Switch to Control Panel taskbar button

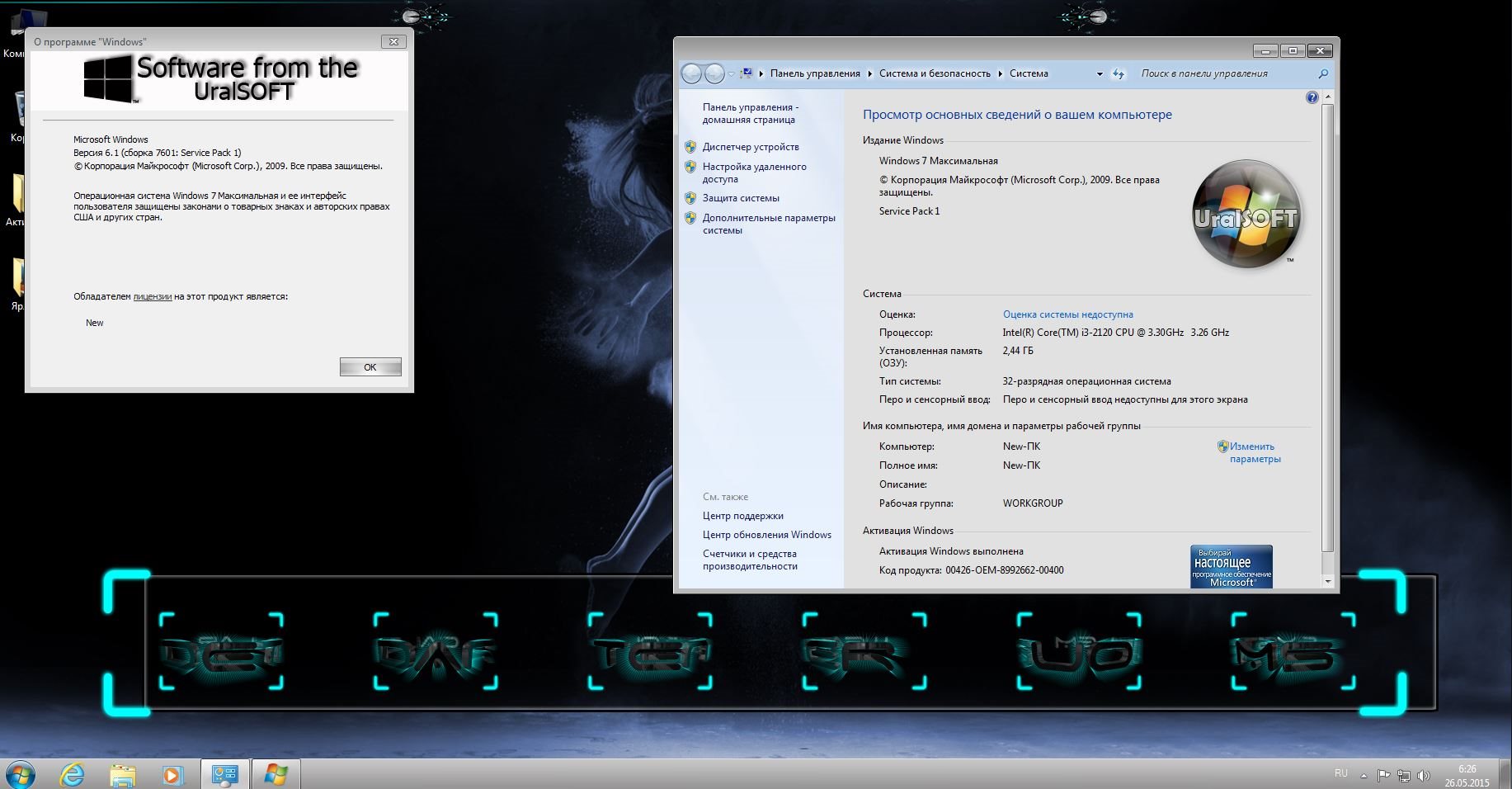point(224,775)
